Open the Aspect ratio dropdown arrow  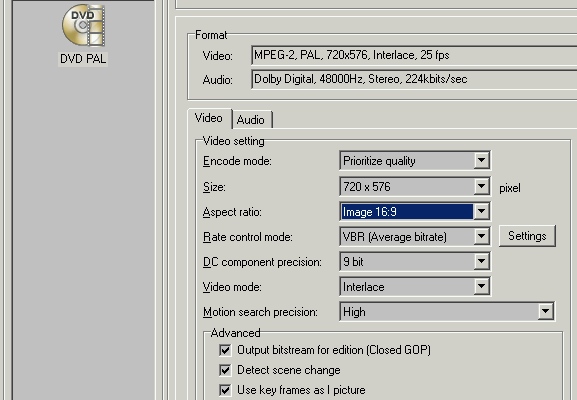[x=481, y=212]
